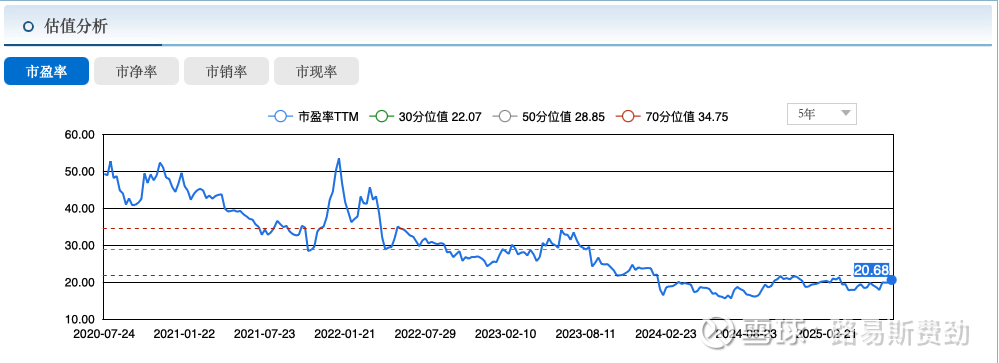The width and height of the screenshot is (999, 363).
Task: Click the 2020-07-24 date label
Action: pyautogui.click(x=104, y=334)
